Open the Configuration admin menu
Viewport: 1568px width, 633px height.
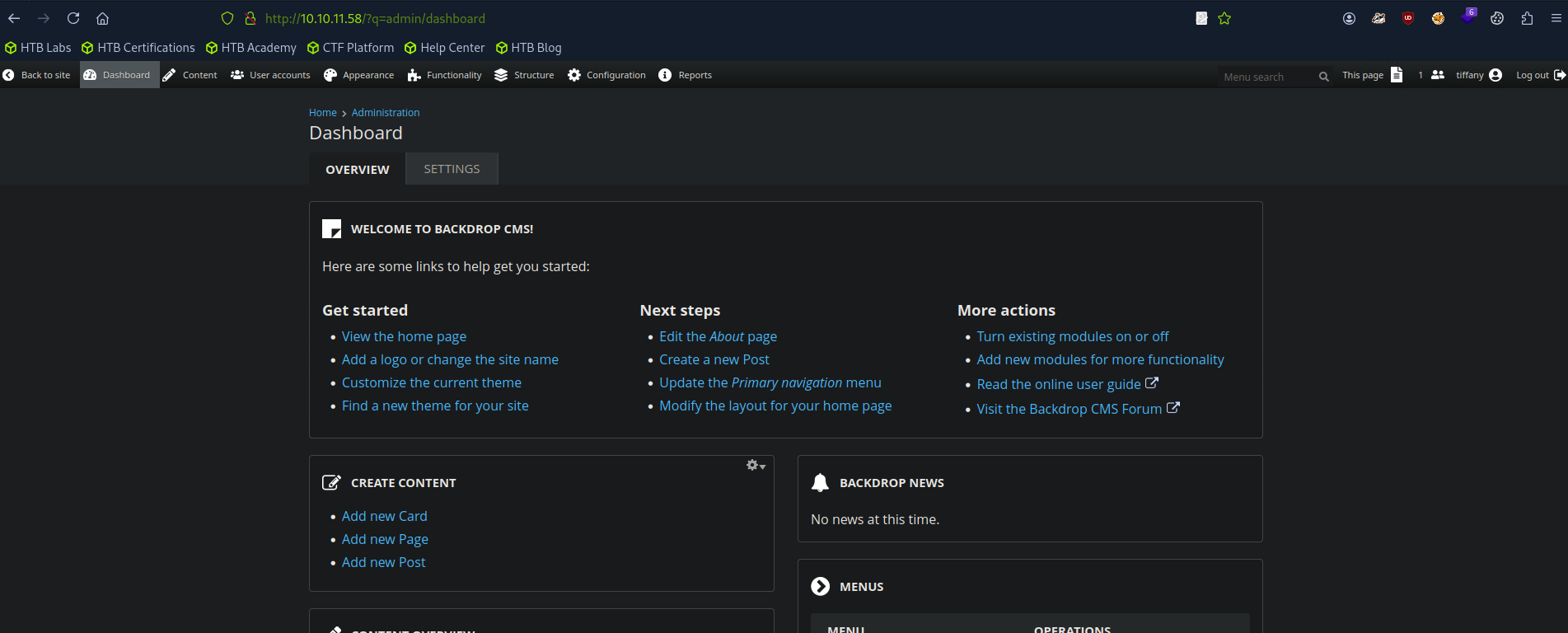point(606,75)
